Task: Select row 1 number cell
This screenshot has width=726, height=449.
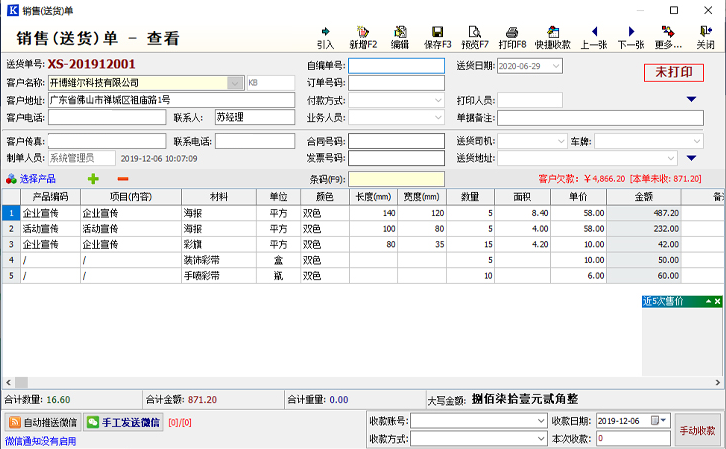Action: point(11,213)
